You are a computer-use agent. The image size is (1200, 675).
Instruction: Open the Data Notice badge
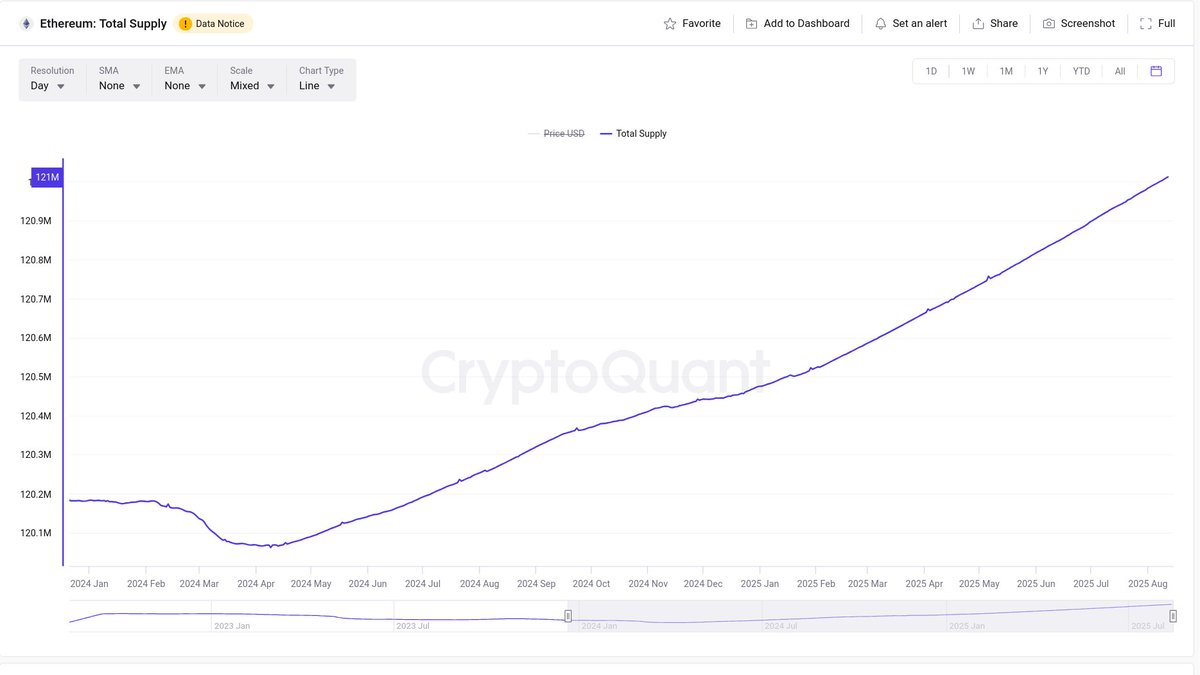pyautogui.click(x=213, y=23)
